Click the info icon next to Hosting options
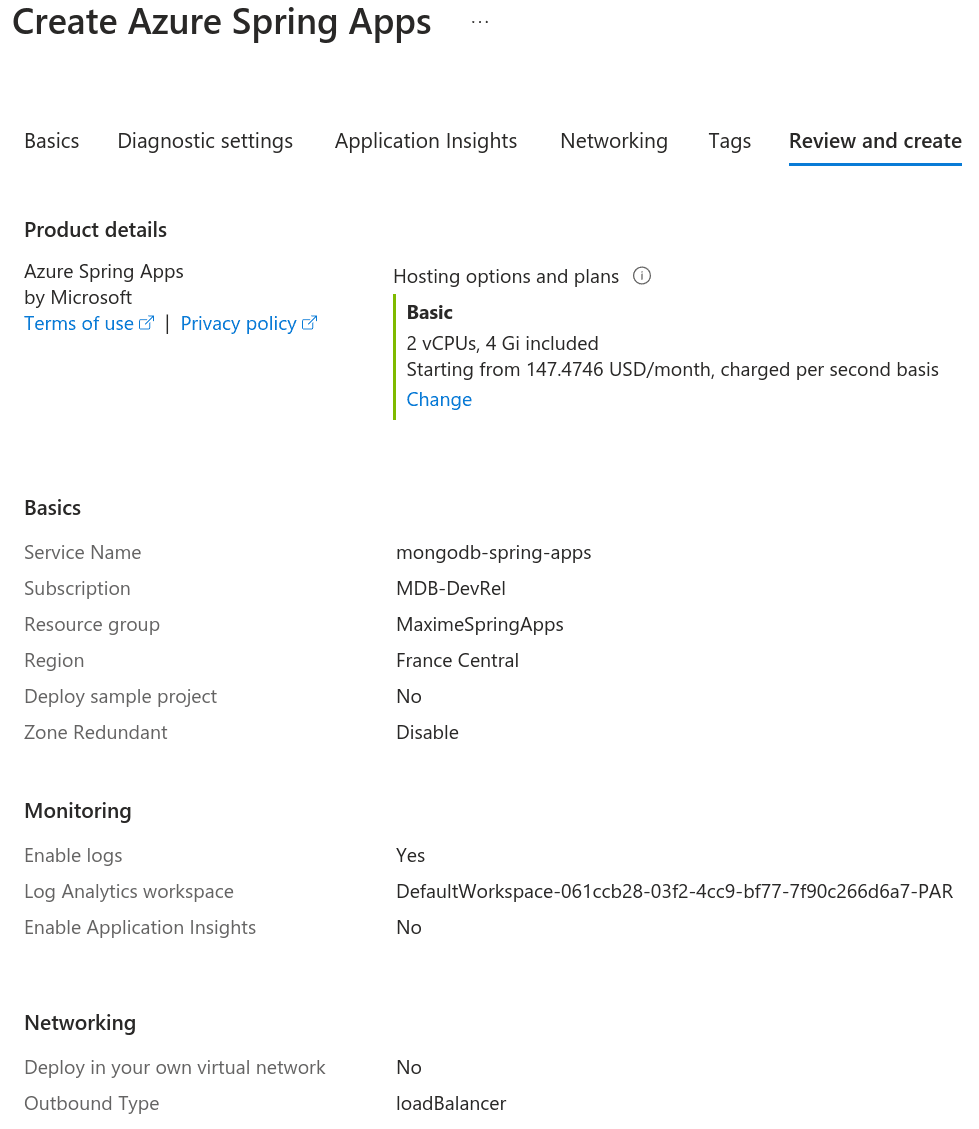Viewport: 979px width, 1129px height. [642, 276]
